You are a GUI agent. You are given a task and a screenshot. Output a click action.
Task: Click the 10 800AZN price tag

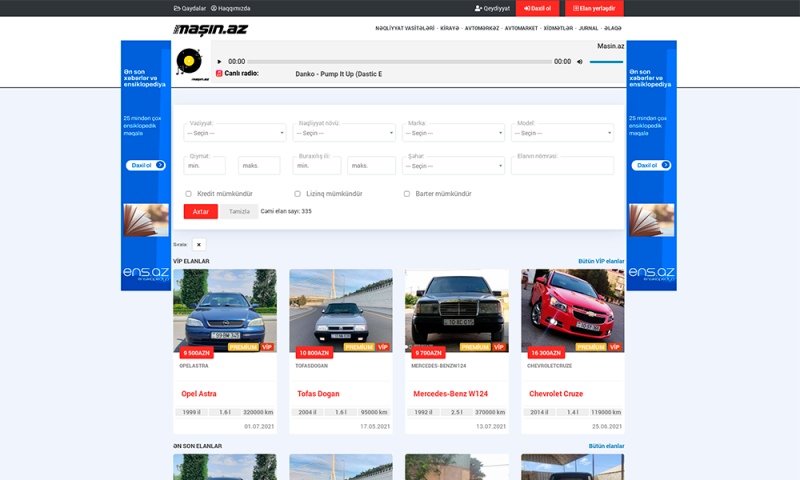[x=314, y=353]
